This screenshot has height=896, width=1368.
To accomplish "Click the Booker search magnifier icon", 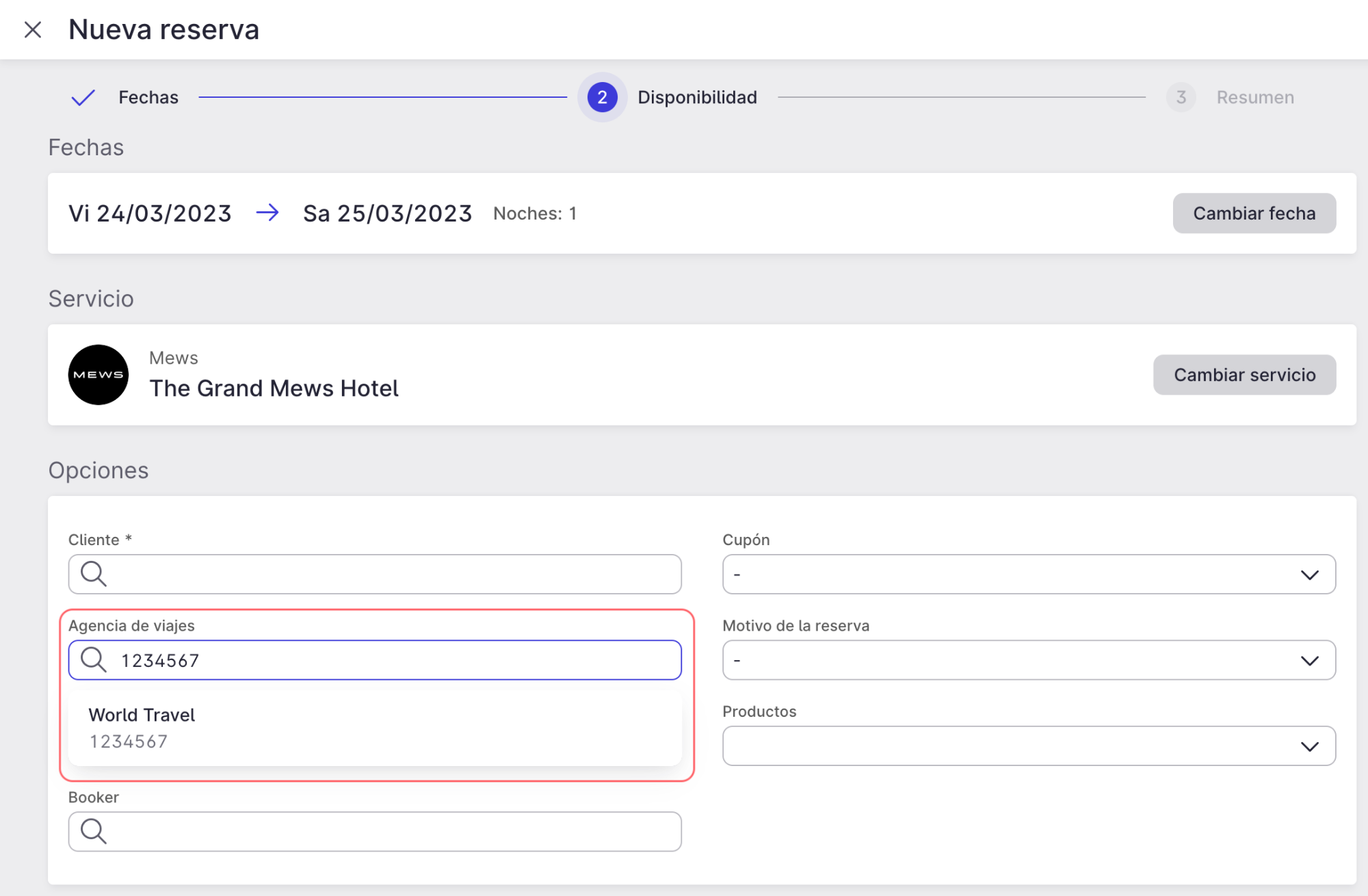I will [x=94, y=832].
